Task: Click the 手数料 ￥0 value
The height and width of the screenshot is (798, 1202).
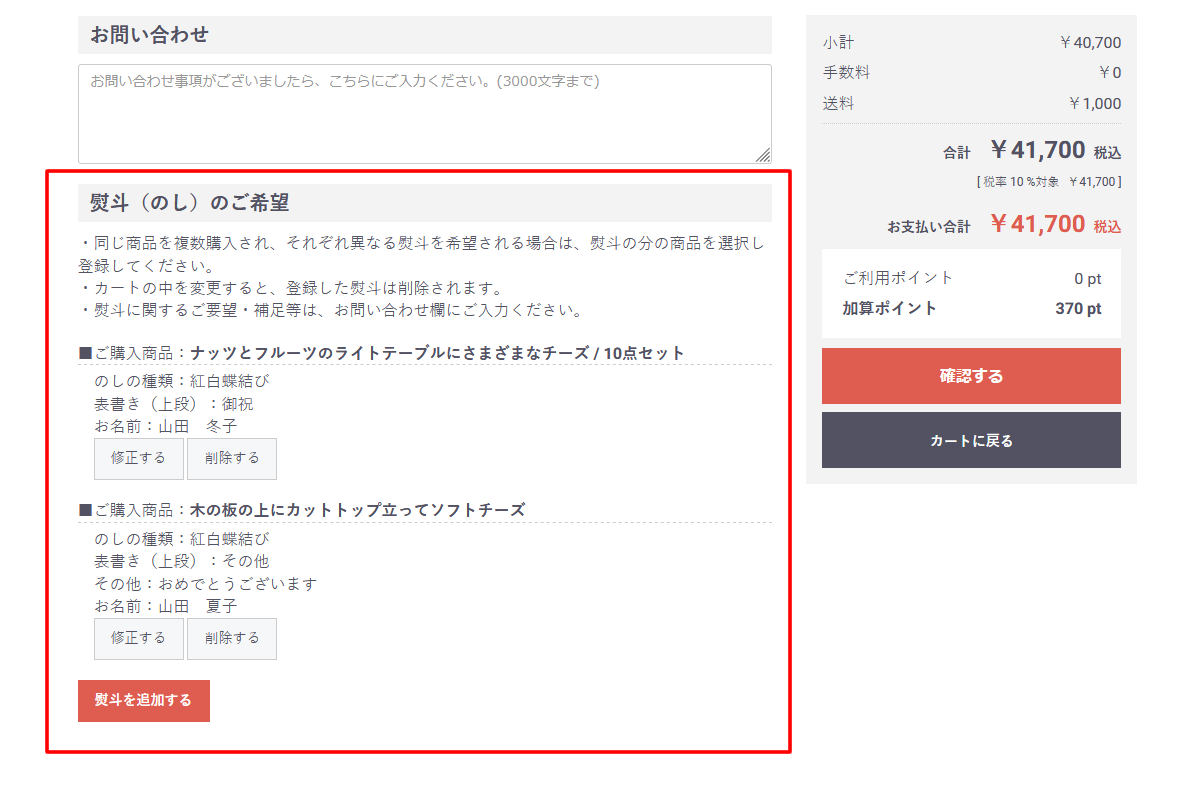Action: (1109, 73)
